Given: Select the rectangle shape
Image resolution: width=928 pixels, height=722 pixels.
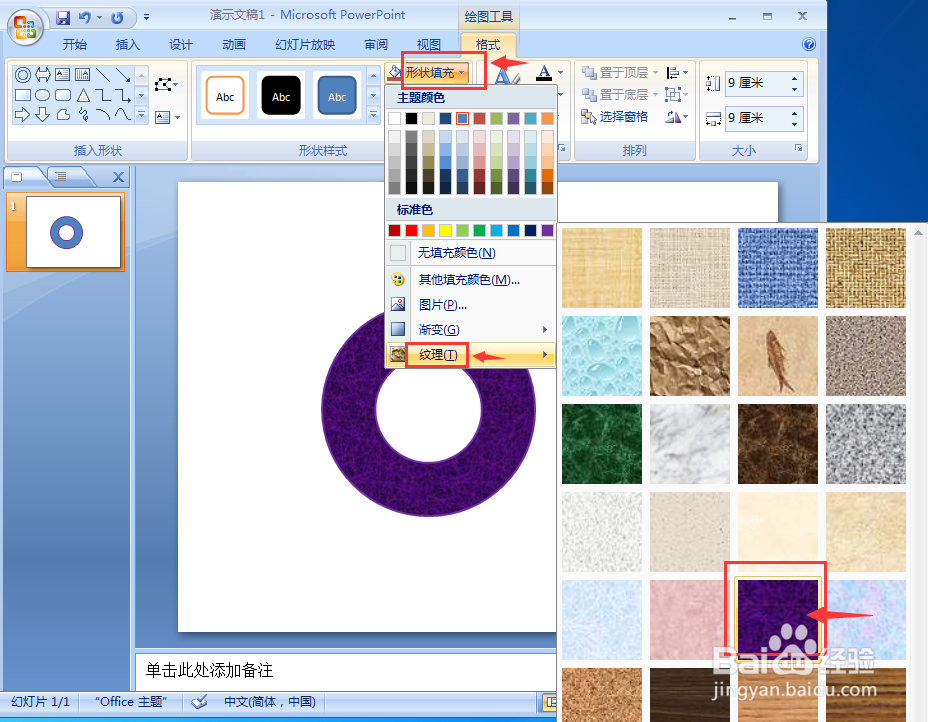Looking at the screenshot, I should [22, 95].
